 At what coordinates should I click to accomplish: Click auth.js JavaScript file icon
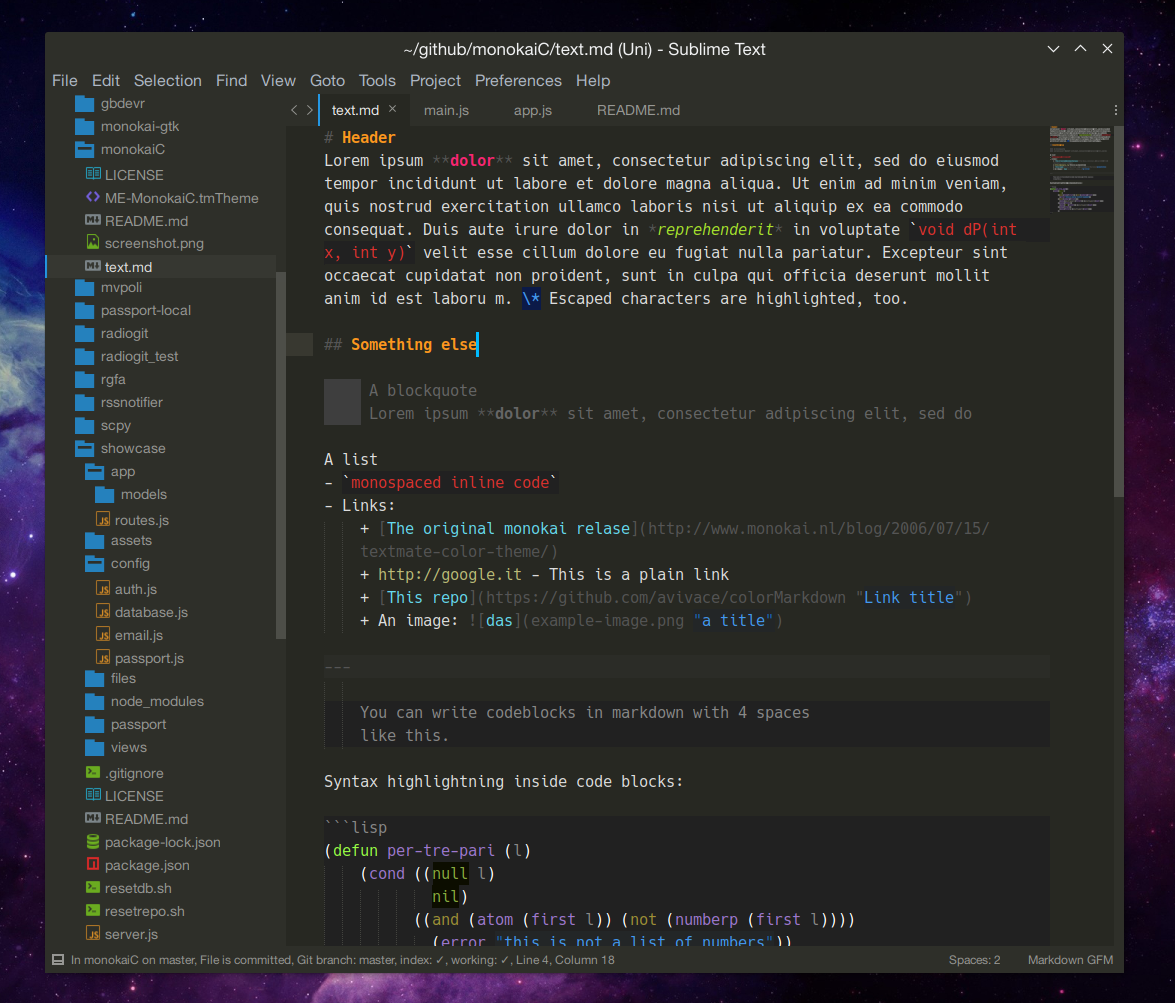click(x=103, y=589)
